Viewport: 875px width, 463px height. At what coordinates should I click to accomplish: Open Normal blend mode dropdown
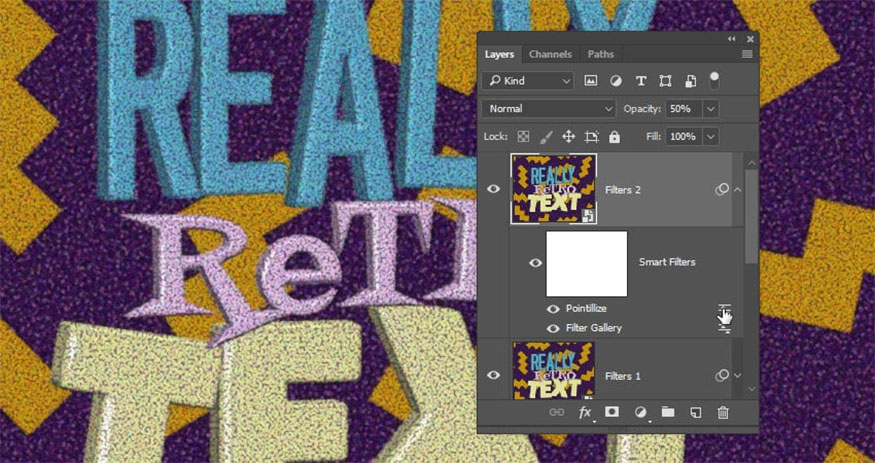tap(549, 109)
